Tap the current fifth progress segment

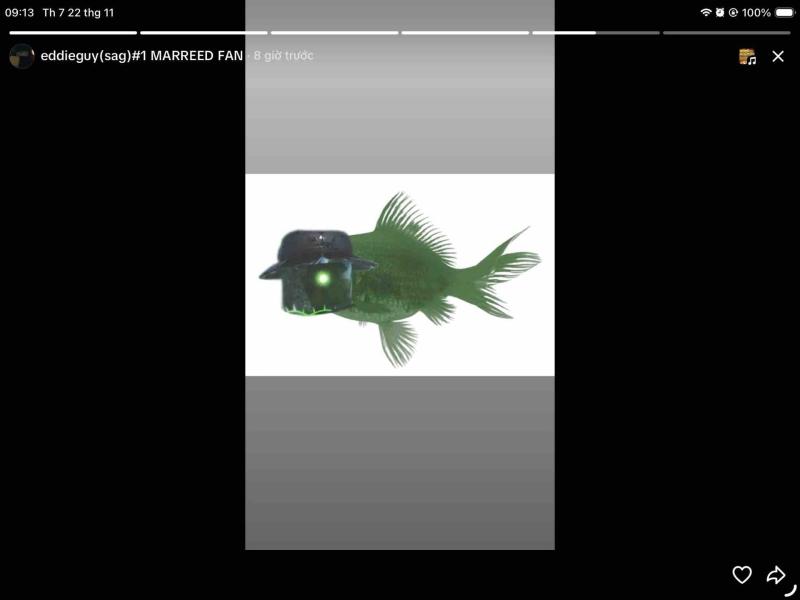pyautogui.click(x=596, y=32)
